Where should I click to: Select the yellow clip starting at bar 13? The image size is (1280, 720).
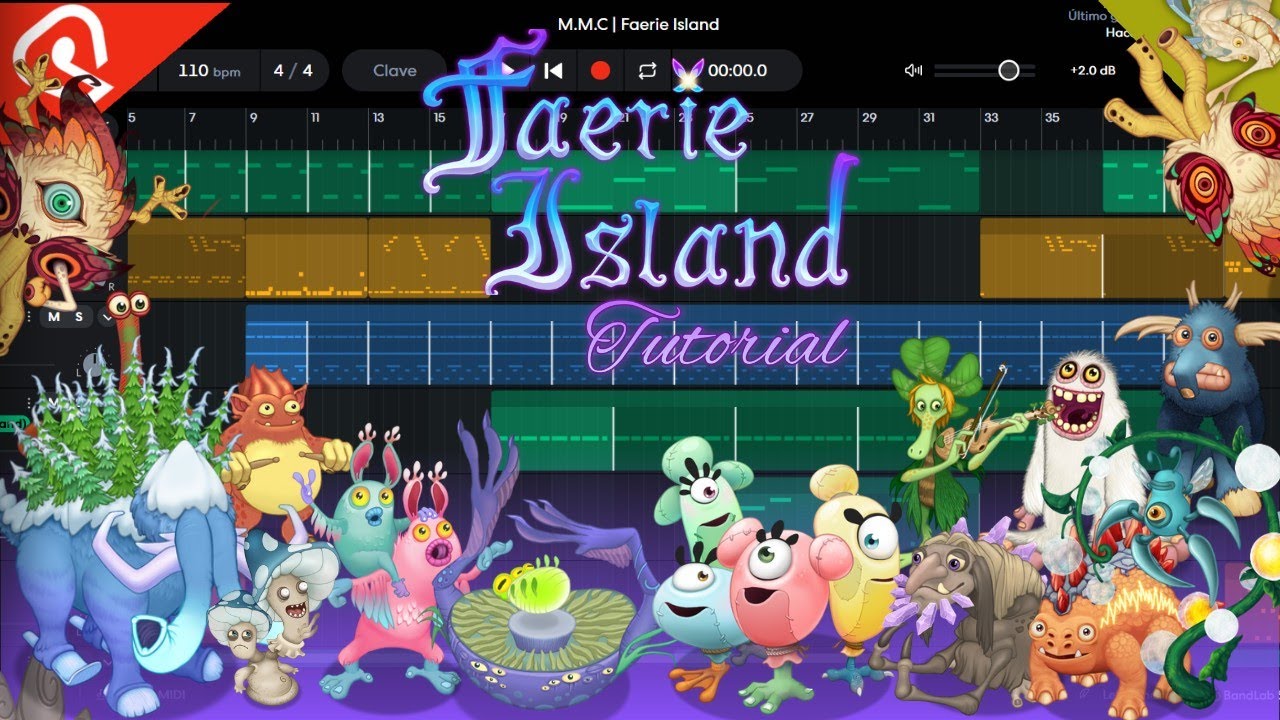(429, 257)
